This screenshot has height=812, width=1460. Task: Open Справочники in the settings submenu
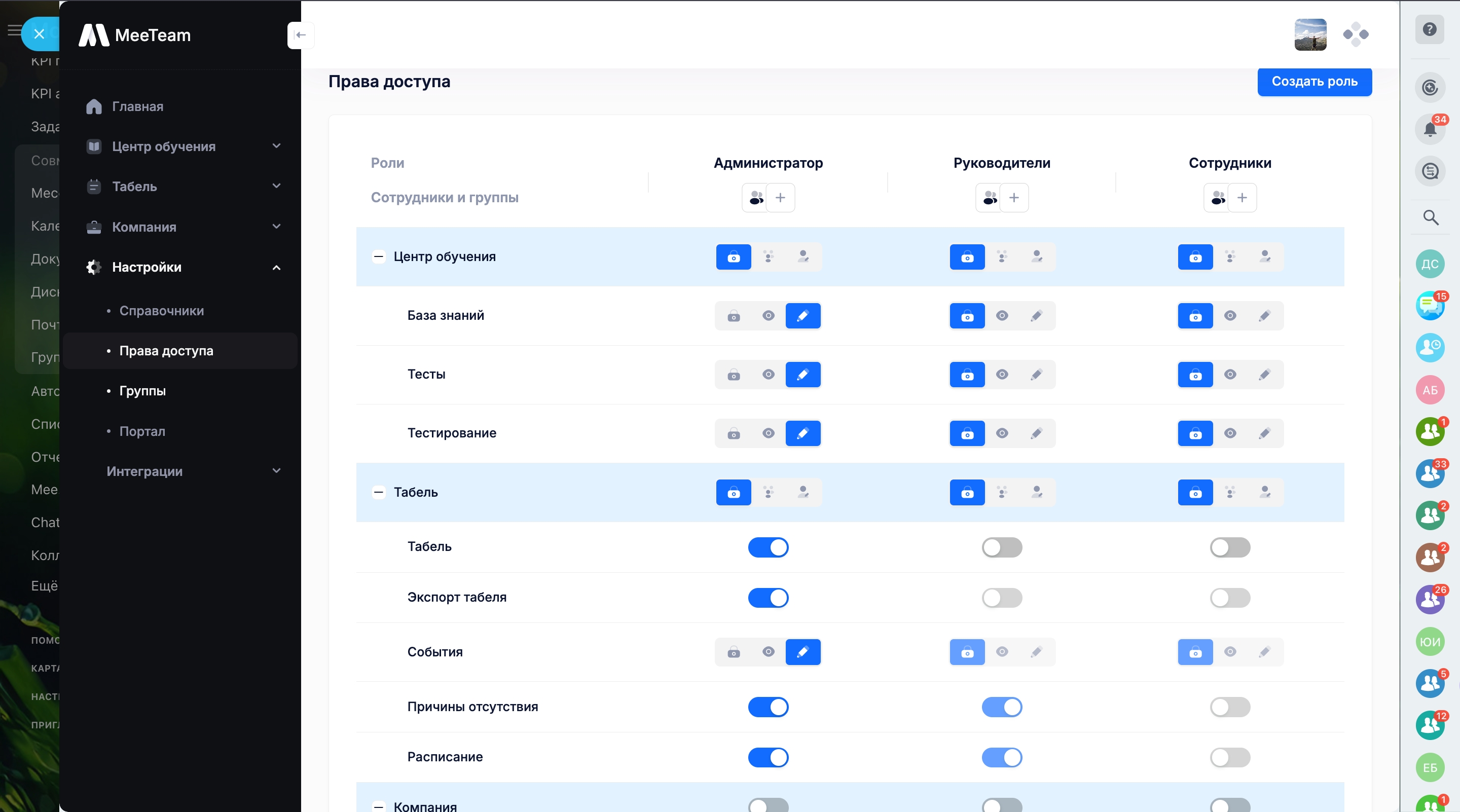pyautogui.click(x=162, y=311)
